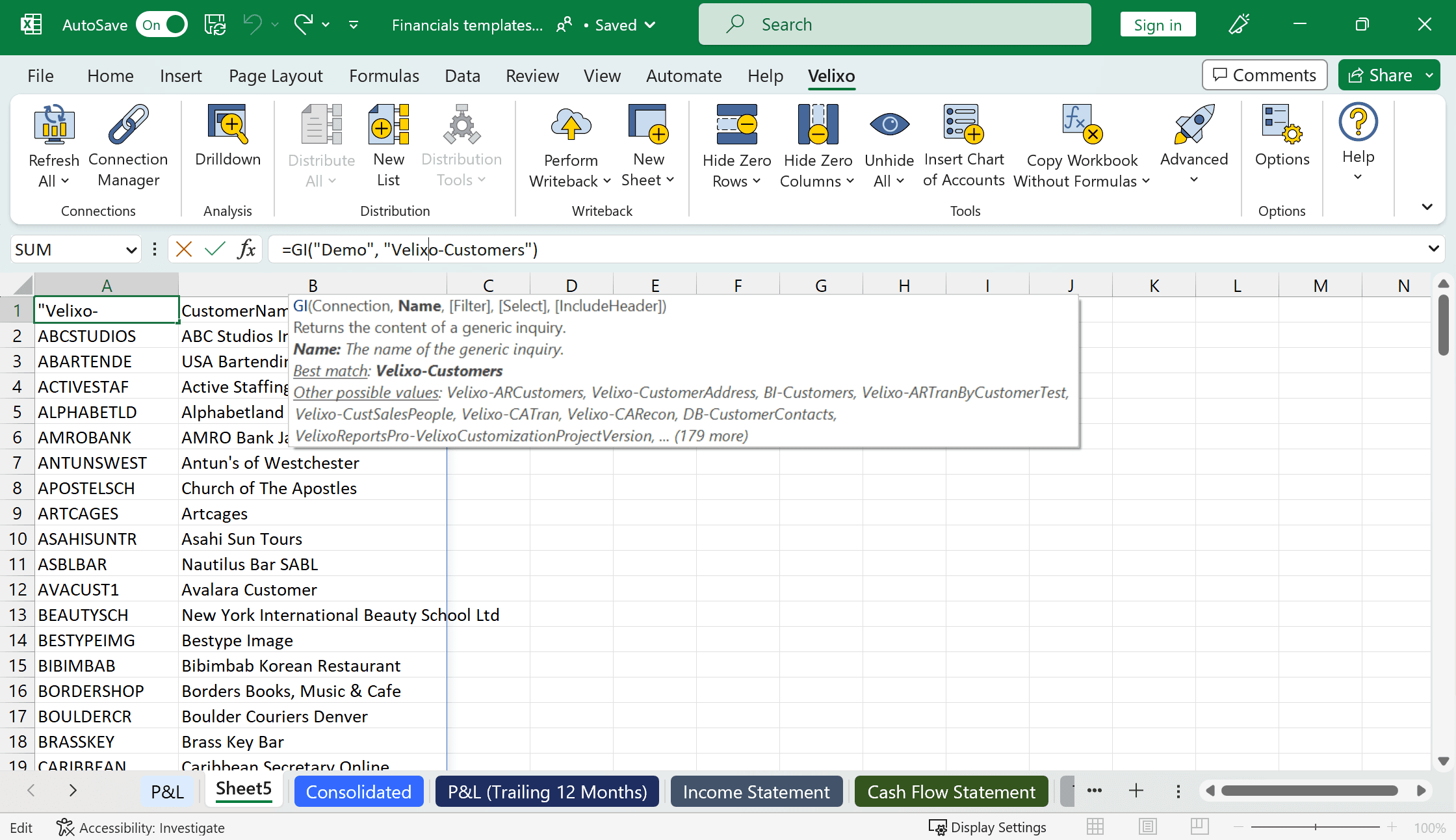This screenshot has width=1456, height=840.
Task: Switch to Page Layout view in status bar
Action: click(1148, 827)
